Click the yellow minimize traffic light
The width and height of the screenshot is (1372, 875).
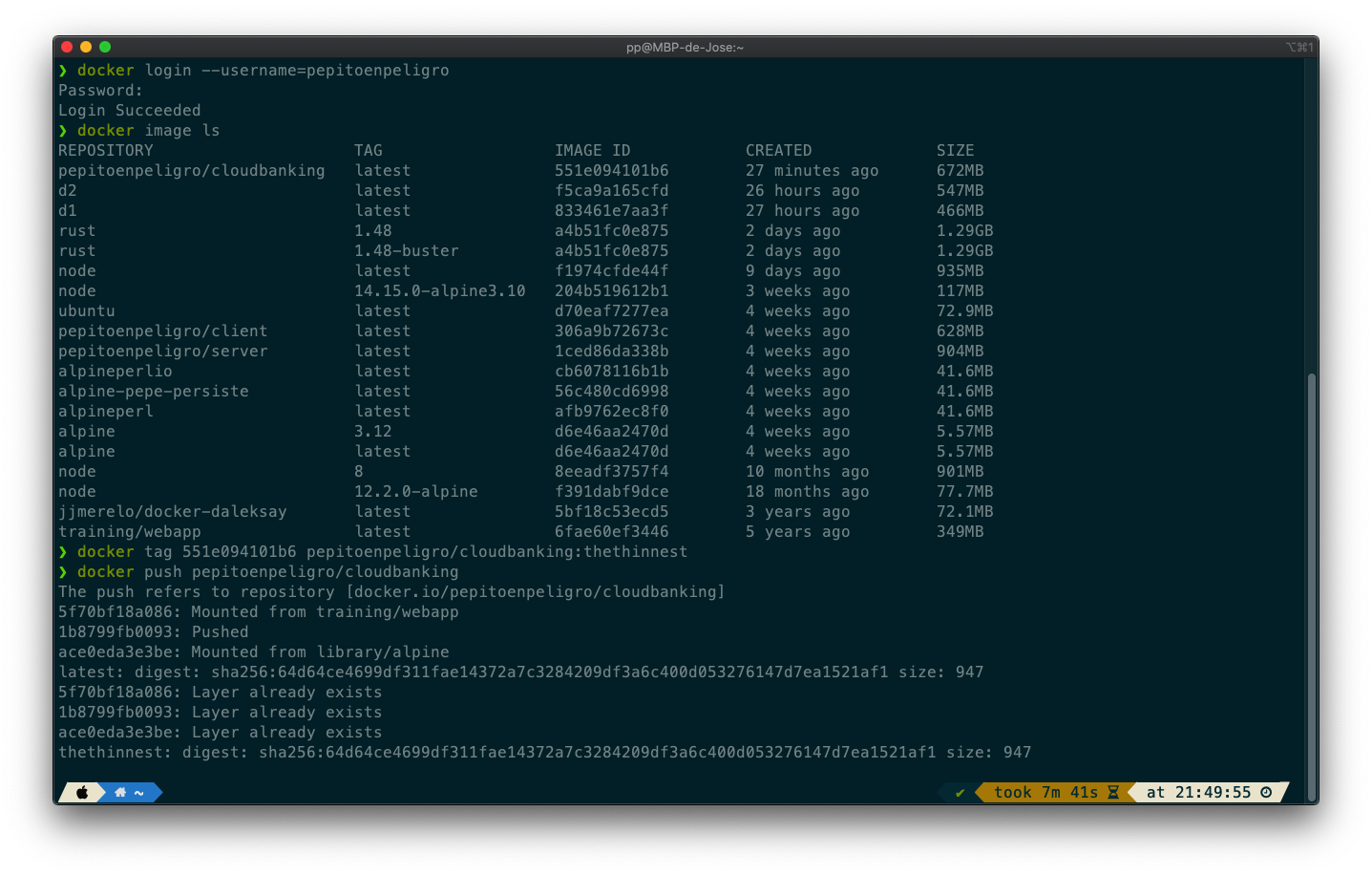(x=85, y=46)
